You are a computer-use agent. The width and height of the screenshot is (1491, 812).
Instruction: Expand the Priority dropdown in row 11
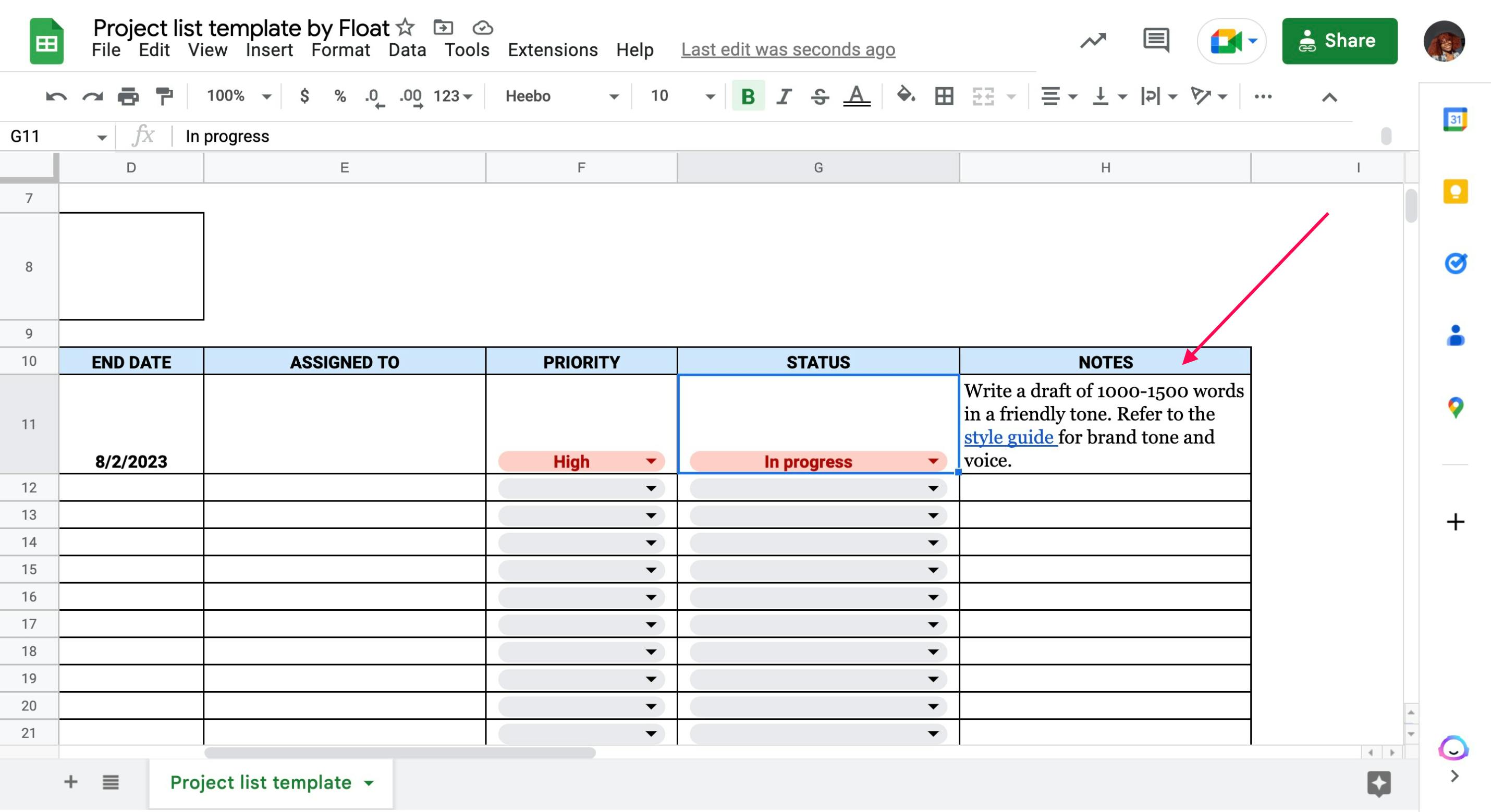(x=650, y=461)
